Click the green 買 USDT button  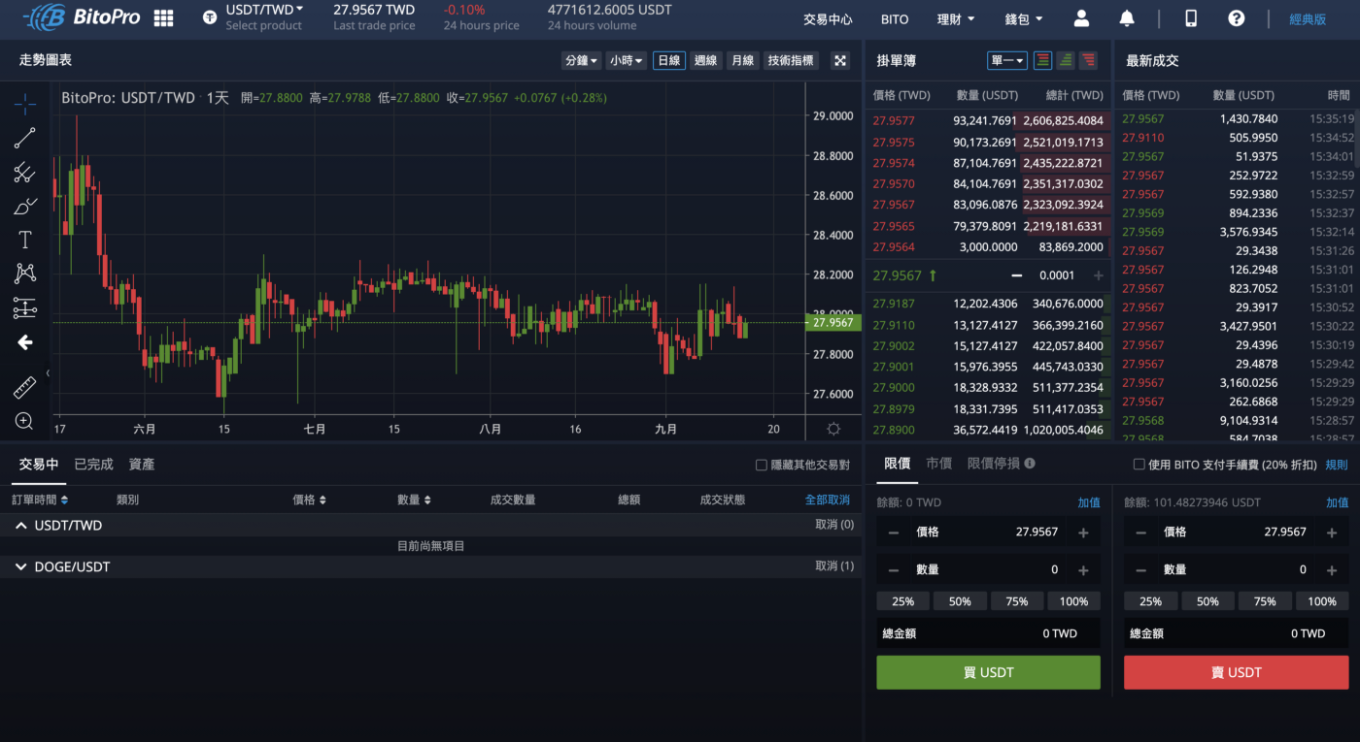pos(988,672)
